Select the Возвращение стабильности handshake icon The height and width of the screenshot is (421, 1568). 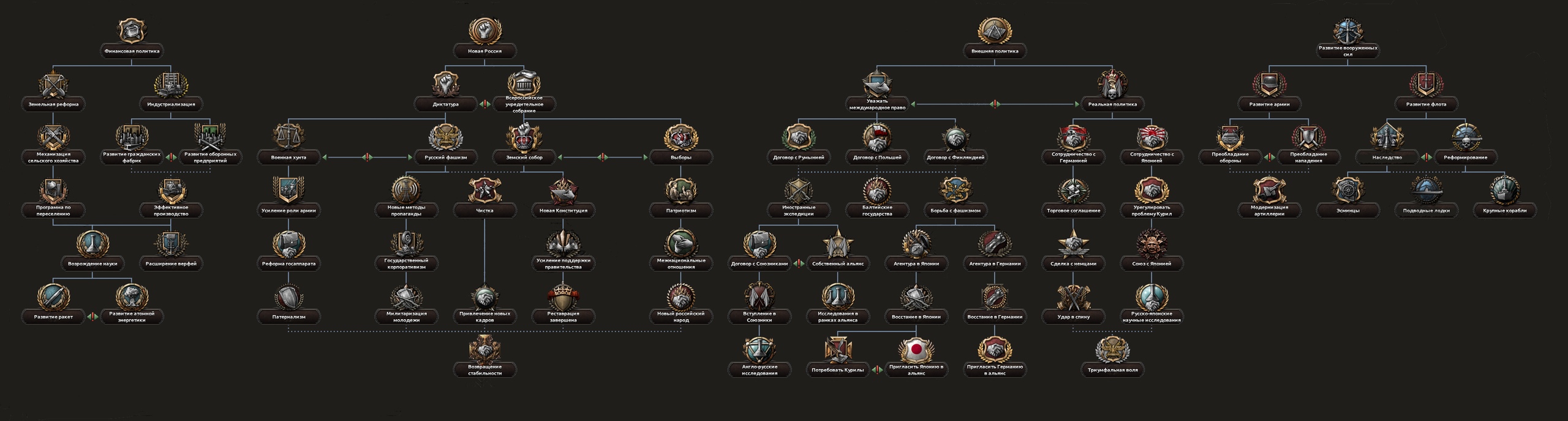coord(484,350)
